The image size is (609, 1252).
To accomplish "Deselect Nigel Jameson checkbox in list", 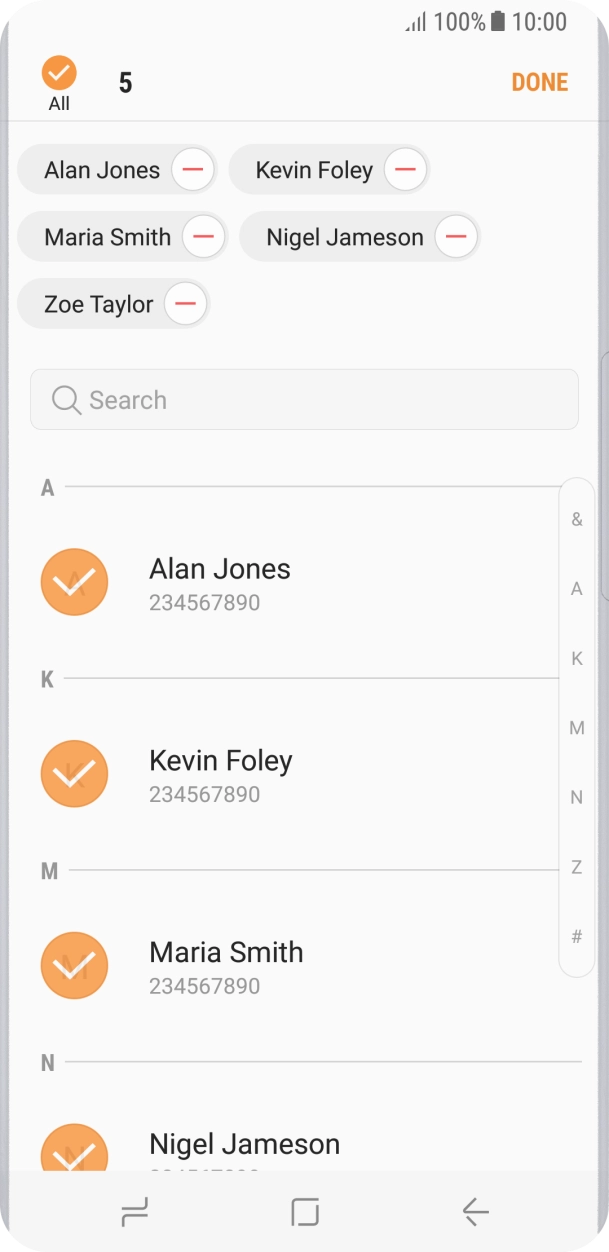I will pos(75,1150).
